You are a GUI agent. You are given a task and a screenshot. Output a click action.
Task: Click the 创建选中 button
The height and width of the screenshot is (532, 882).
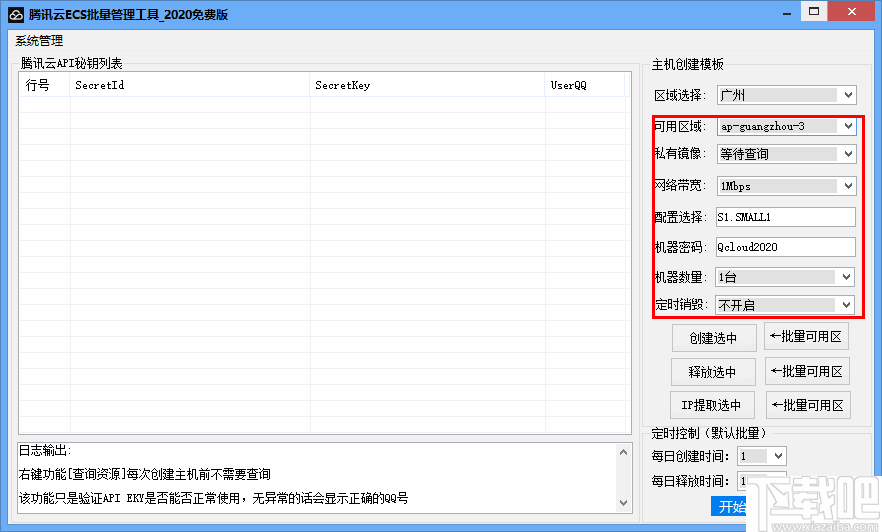click(x=713, y=338)
